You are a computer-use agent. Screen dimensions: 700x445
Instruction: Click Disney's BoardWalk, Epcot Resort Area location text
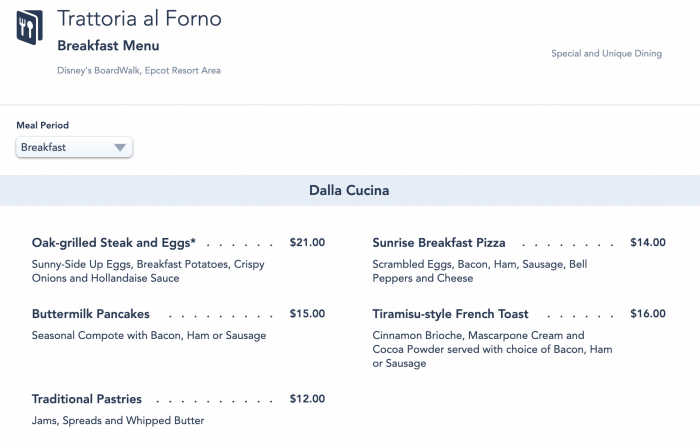139,71
